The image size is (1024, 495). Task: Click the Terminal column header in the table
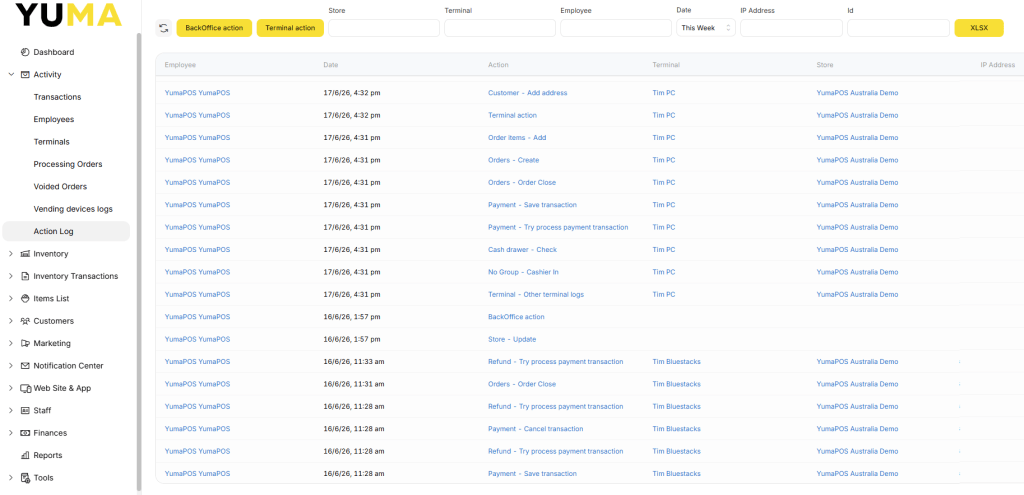[x=666, y=65]
